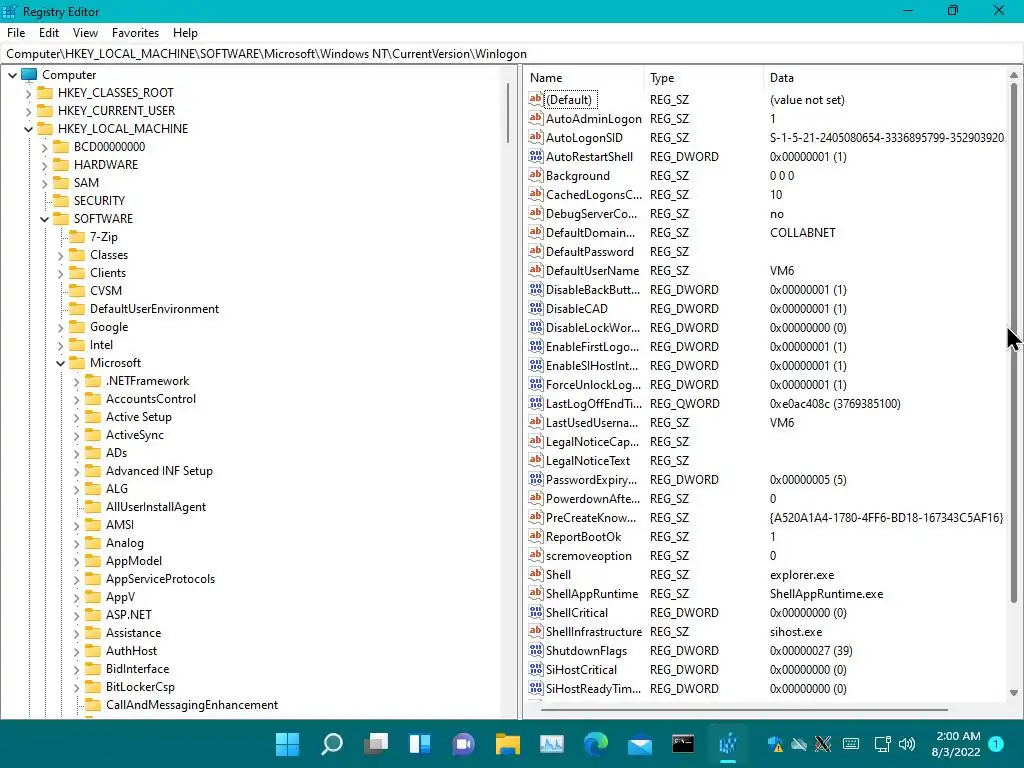Viewport: 1024px width, 768px height.
Task: Select the ShellAppRuntime value
Action: [592, 594]
